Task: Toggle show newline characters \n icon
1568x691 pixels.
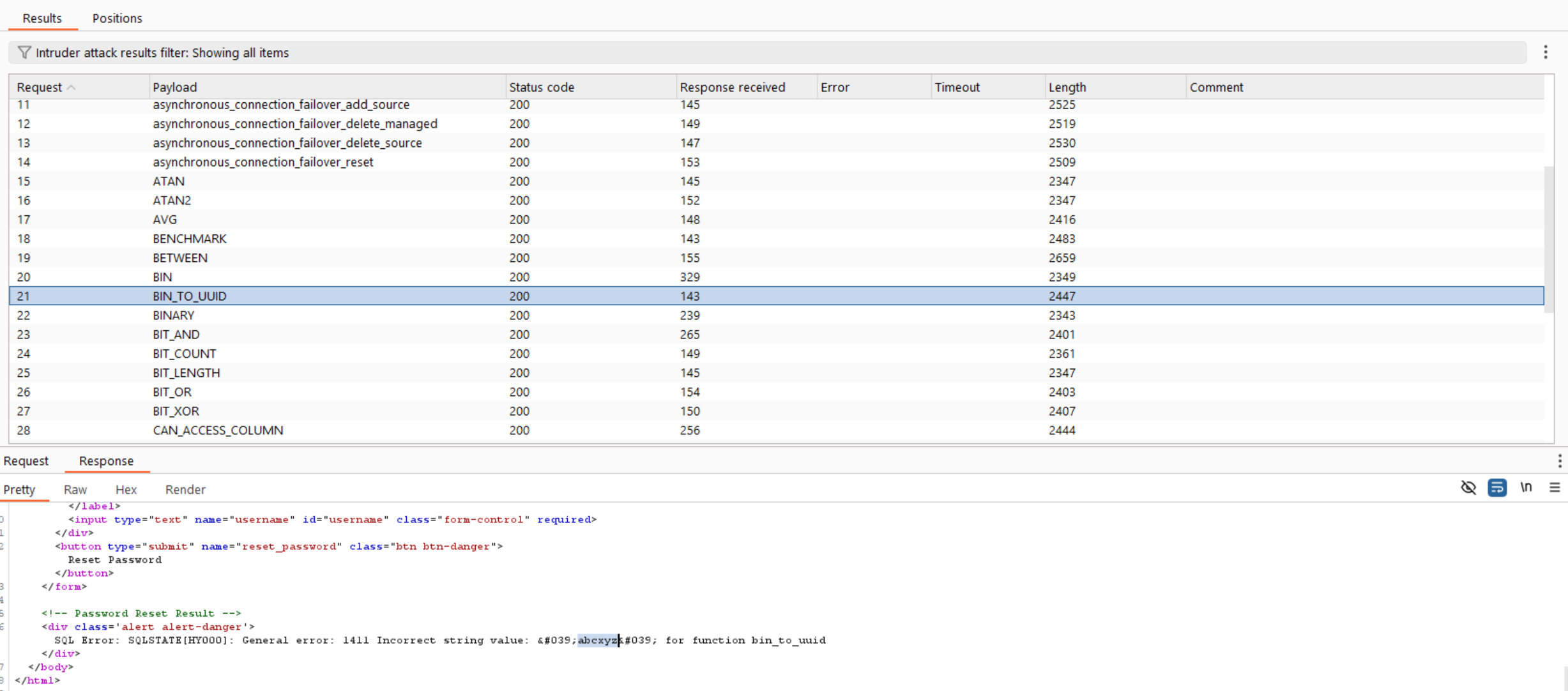Action: pyautogui.click(x=1526, y=487)
